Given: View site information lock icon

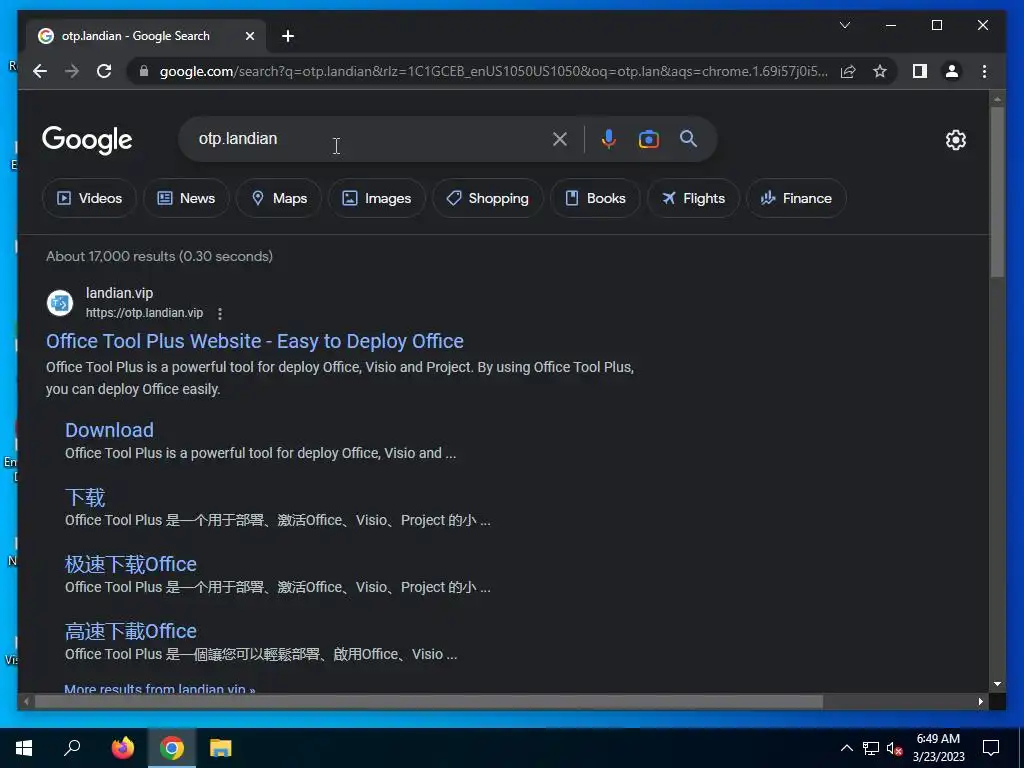Looking at the screenshot, I should [x=144, y=71].
